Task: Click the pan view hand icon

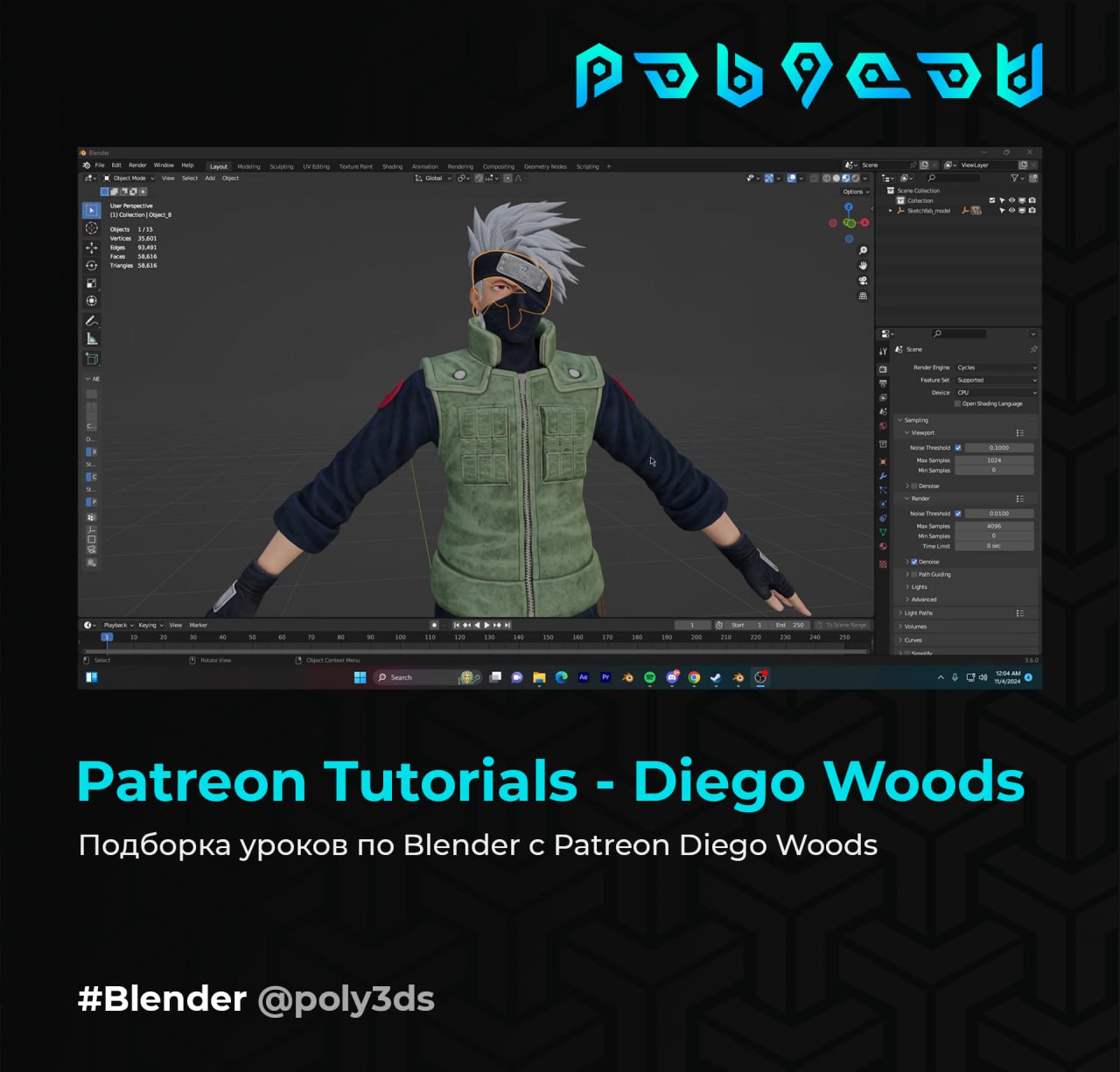Action: tap(863, 265)
